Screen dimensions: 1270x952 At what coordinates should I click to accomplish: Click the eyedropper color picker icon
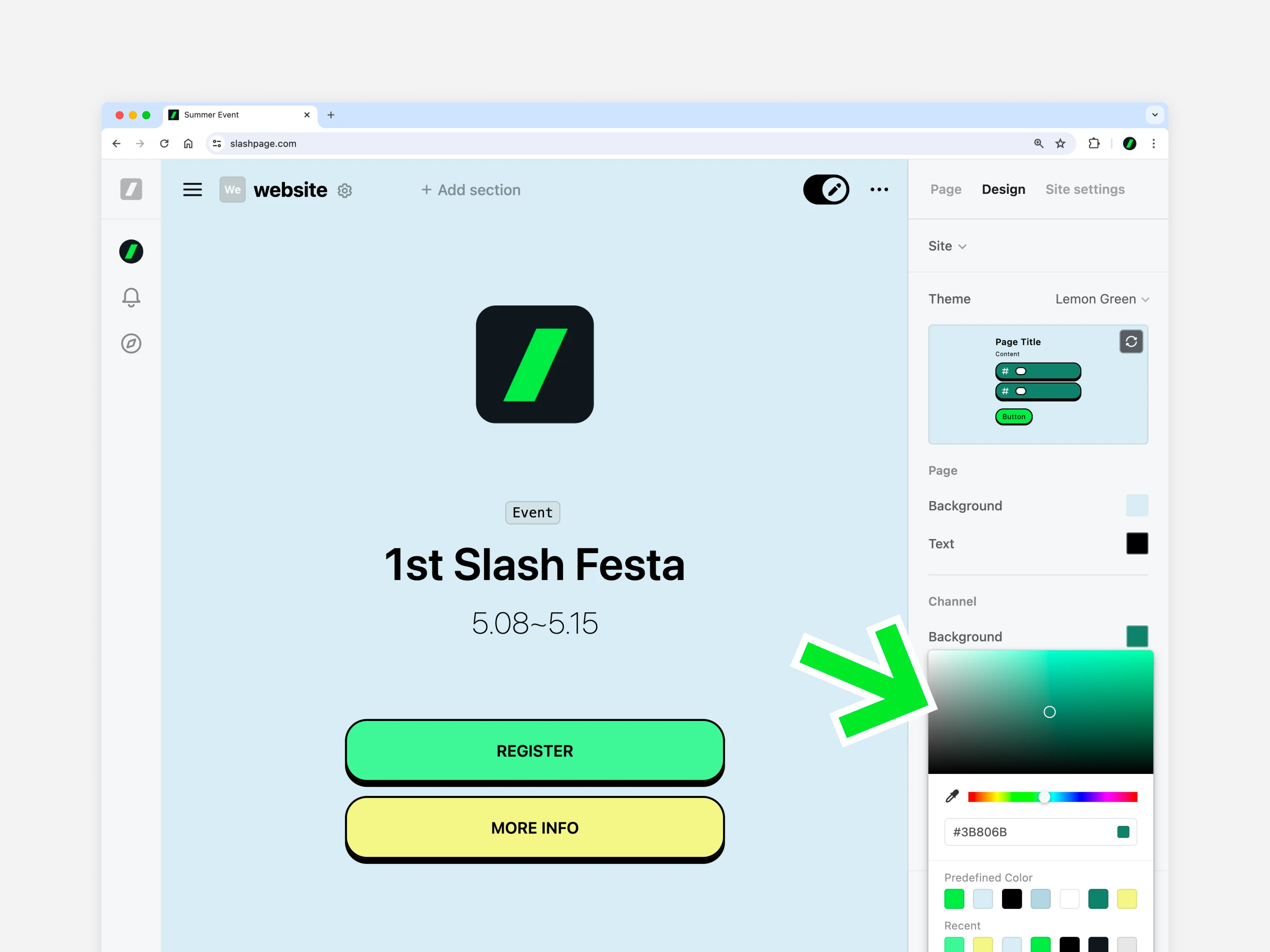pos(952,796)
